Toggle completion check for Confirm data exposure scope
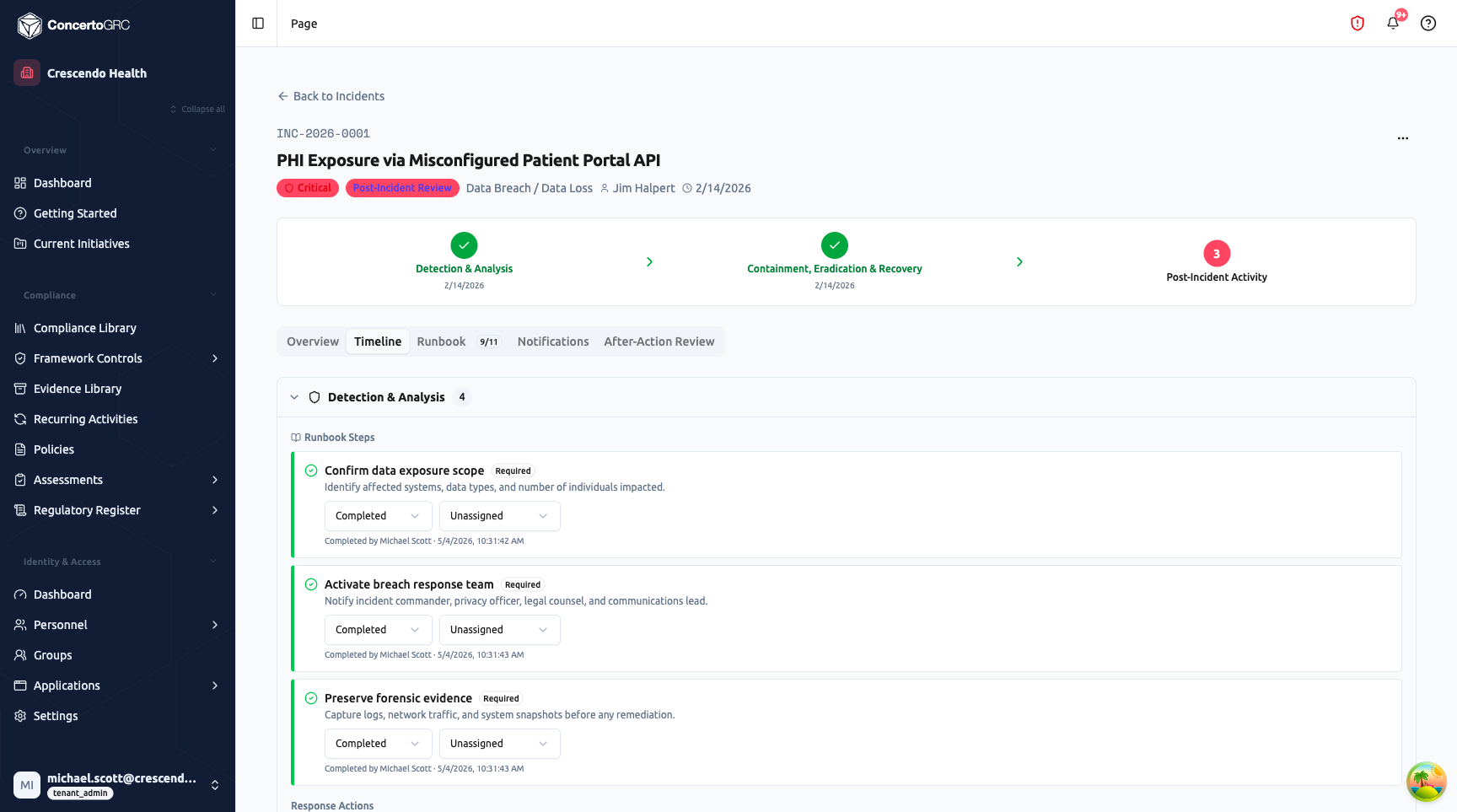1457x812 pixels. 311,471
